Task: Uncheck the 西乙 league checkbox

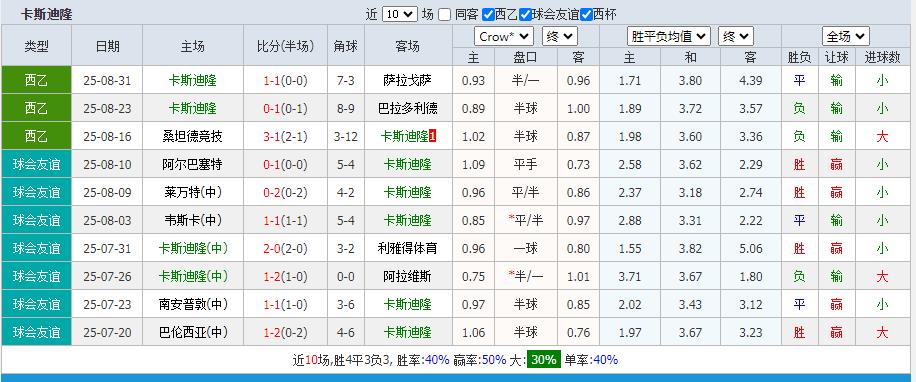Action: pyautogui.click(x=488, y=15)
